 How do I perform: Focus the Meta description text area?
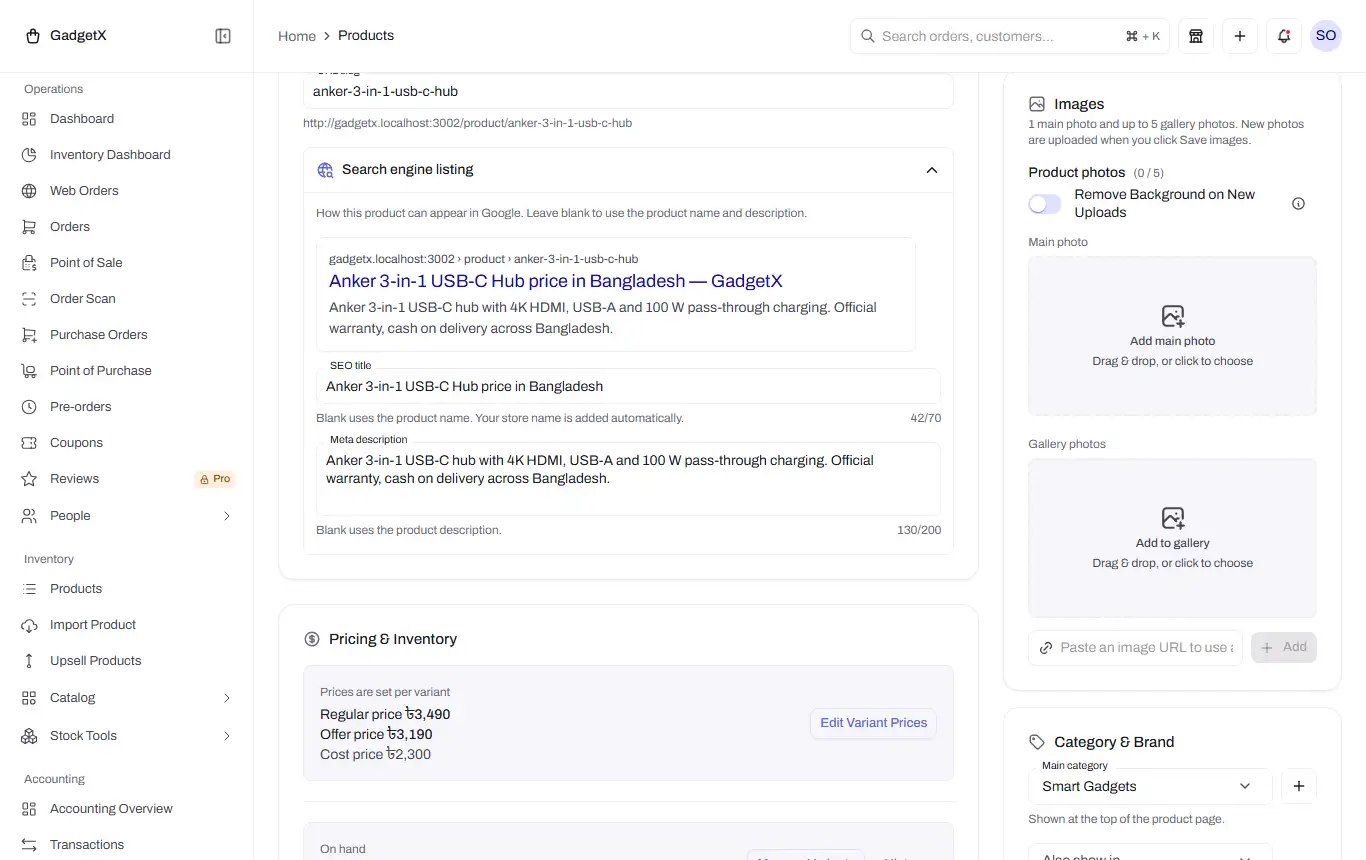[x=628, y=479]
